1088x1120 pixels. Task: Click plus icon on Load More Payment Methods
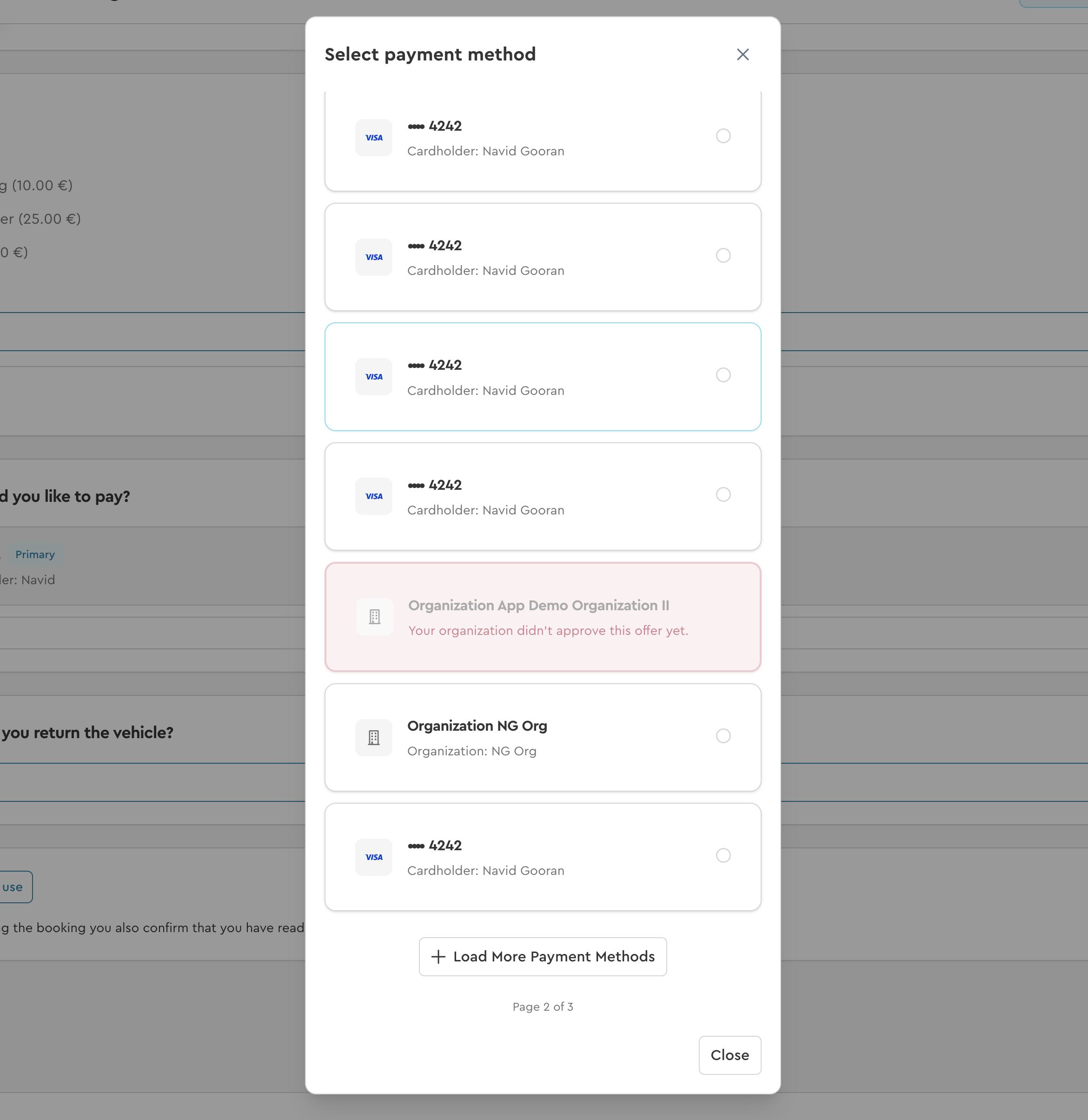[438, 956]
